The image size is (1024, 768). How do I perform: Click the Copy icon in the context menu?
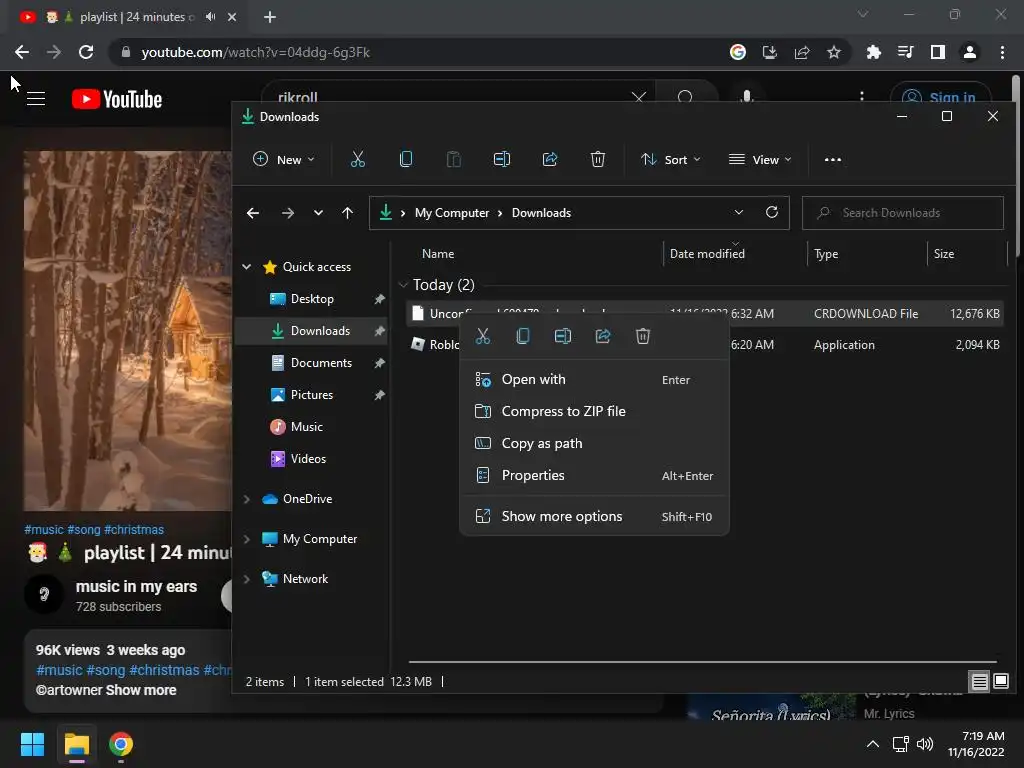tap(522, 336)
